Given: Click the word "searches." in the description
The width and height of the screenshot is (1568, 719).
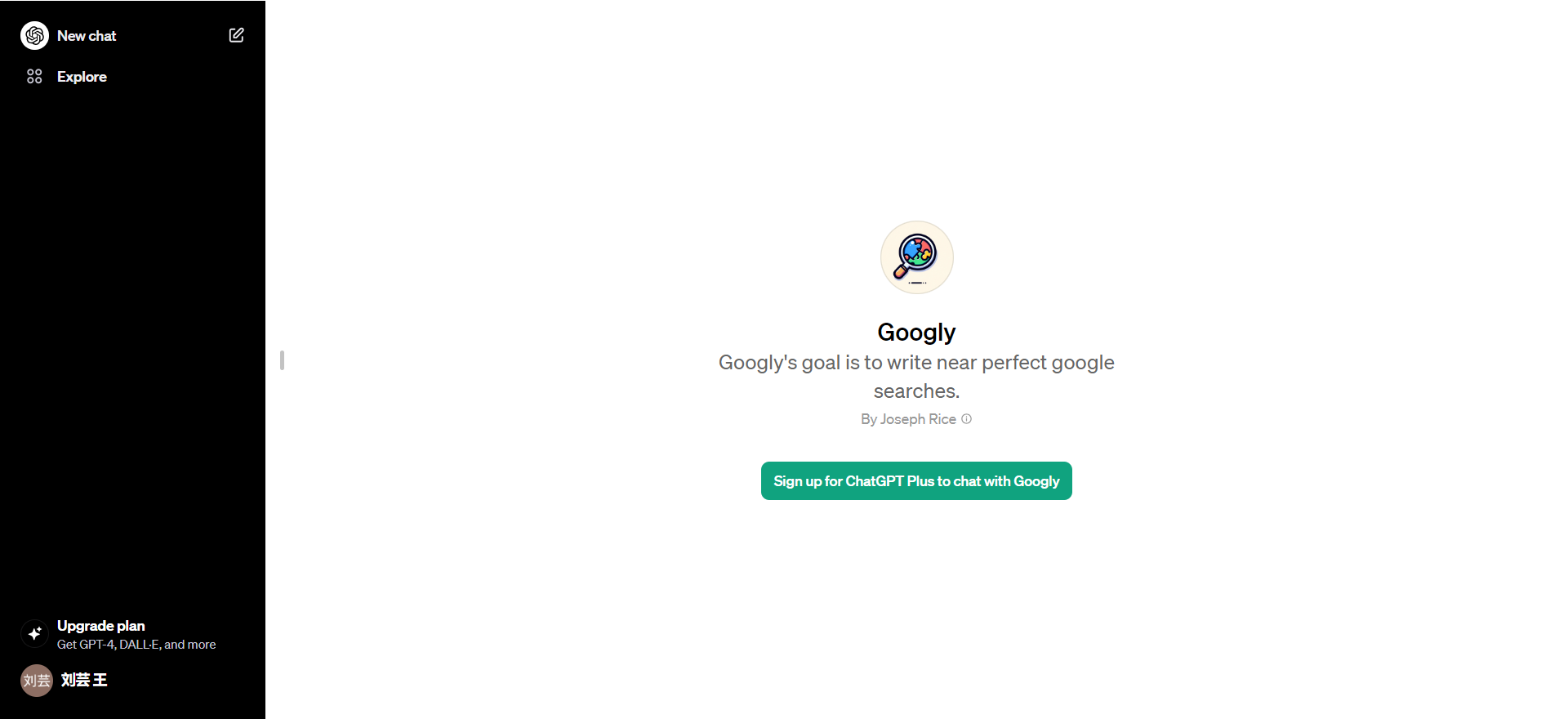Looking at the screenshot, I should tap(916, 391).
